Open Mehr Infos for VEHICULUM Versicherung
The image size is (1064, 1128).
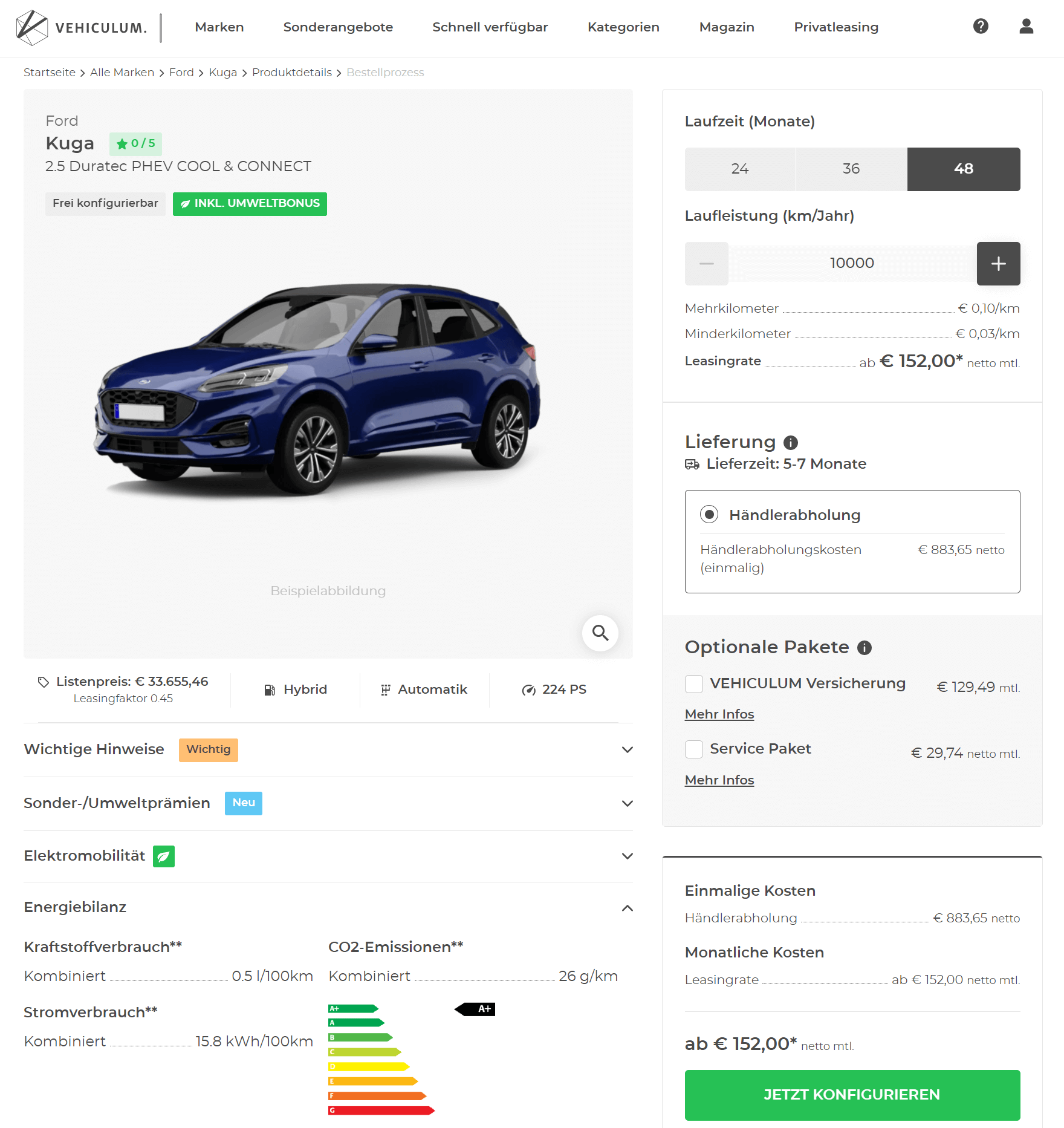click(719, 714)
